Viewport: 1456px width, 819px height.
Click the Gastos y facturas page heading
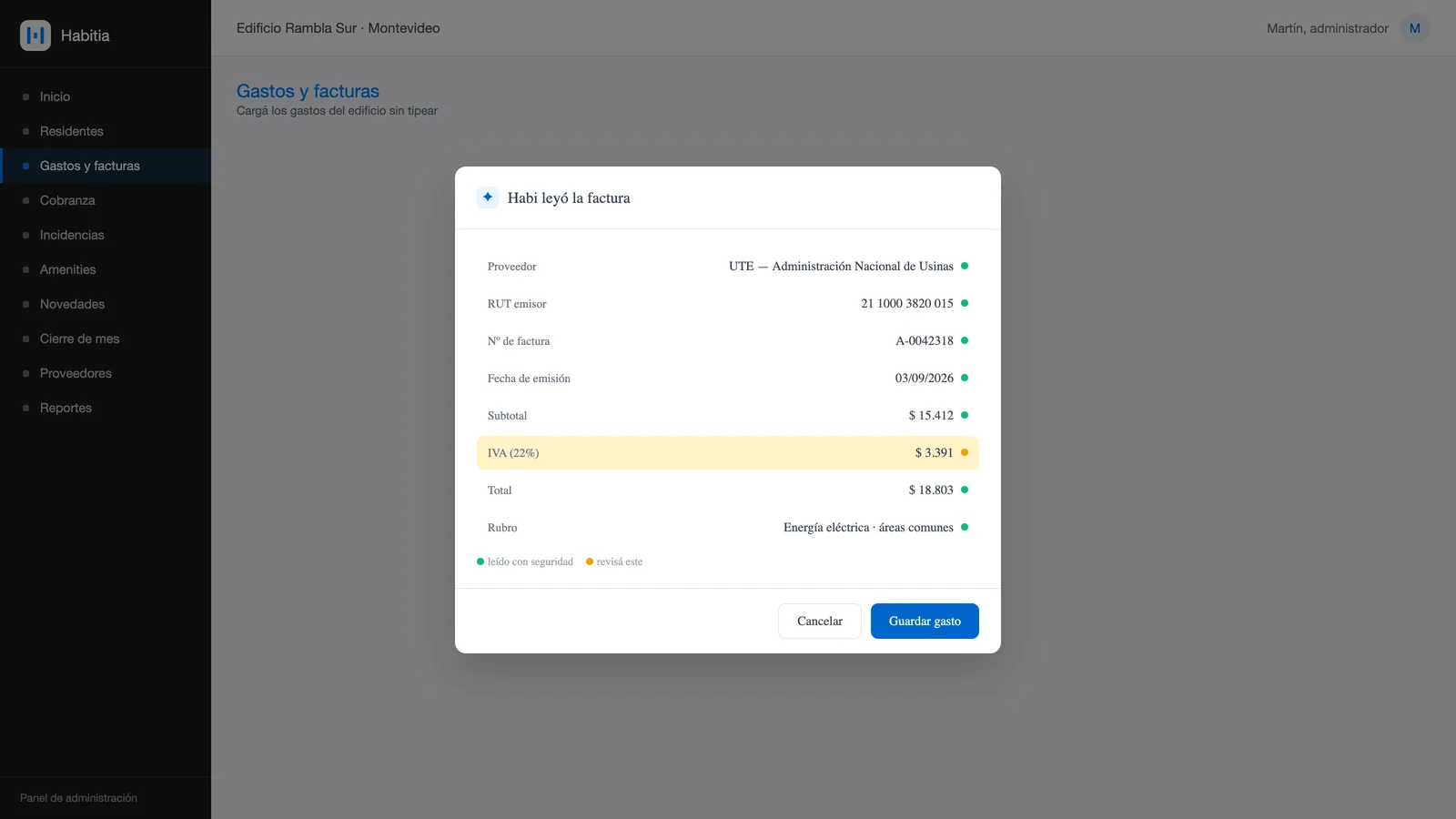(308, 91)
